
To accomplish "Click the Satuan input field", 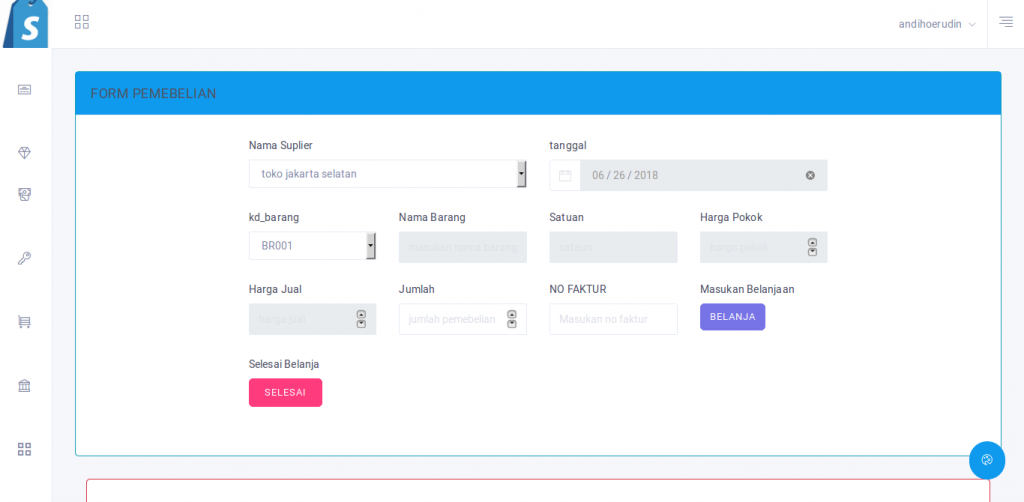I will tap(613, 247).
